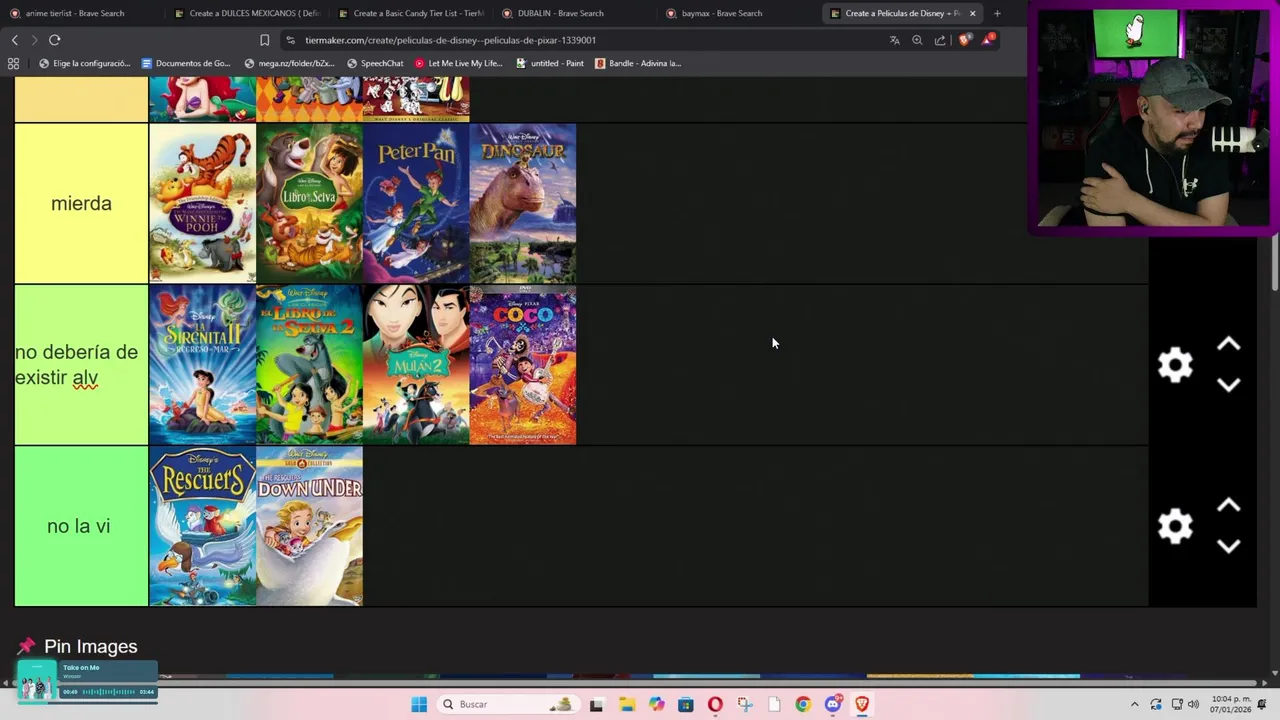Switch to 'Create a Basic Candy Tier List' tab
Image resolution: width=1280 pixels, height=720 pixels.
click(411, 13)
